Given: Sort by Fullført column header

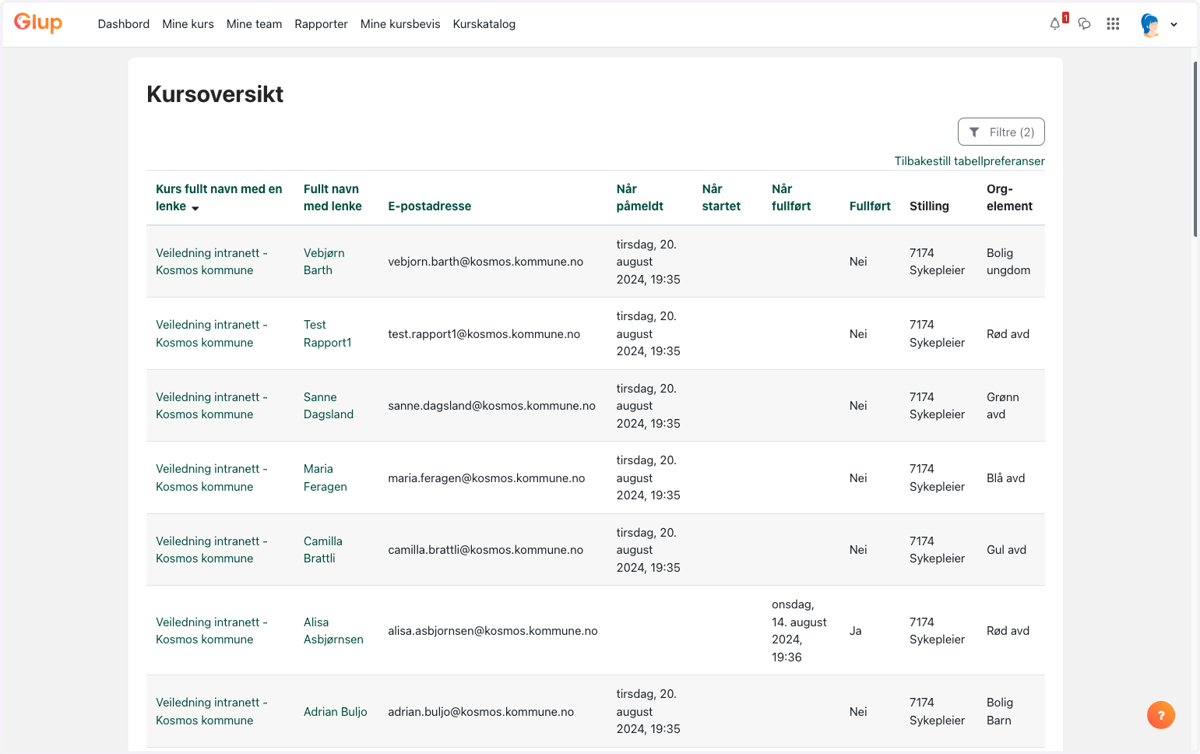Looking at the screenshot, I should (870, 206).
